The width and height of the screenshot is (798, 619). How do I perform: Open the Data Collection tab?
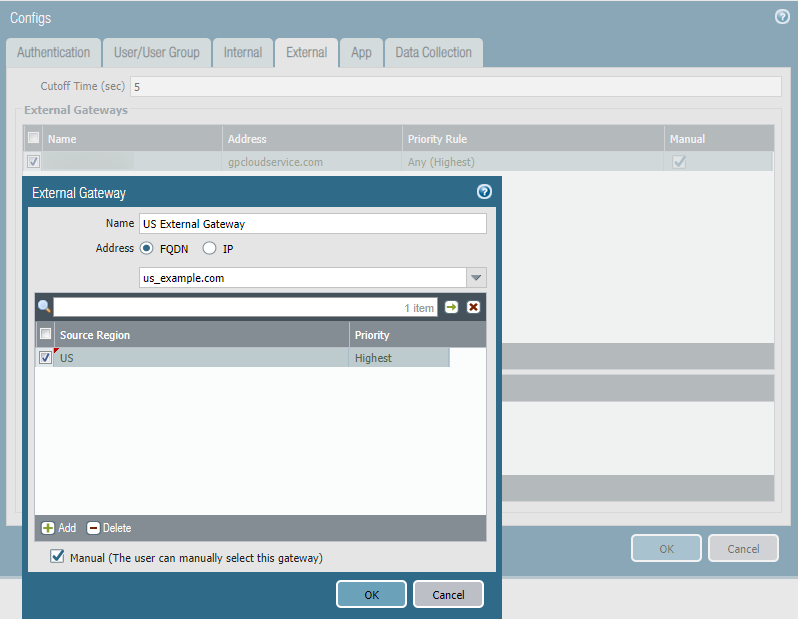(x=434, y=53)
